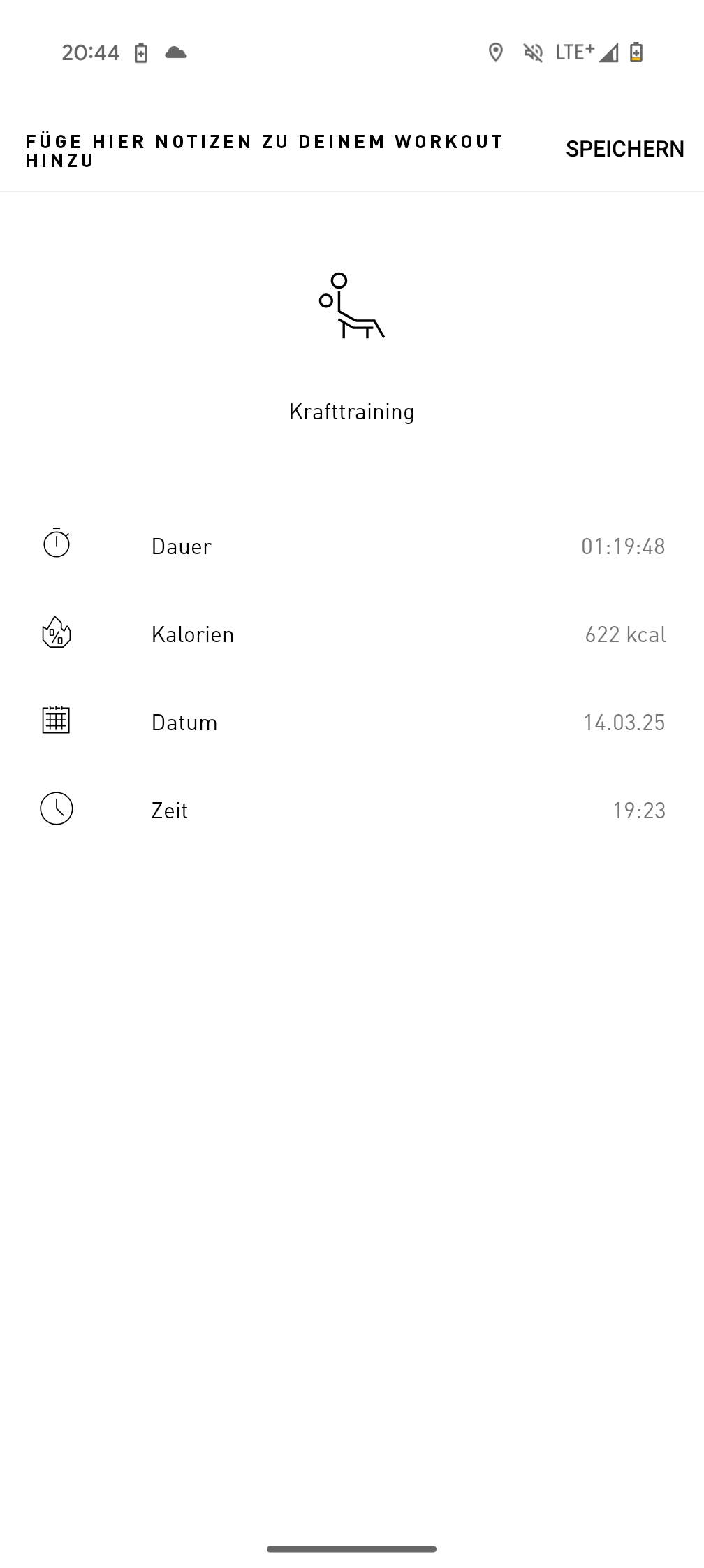704x1568 pixels.
Task: Edit the calories value 622 kcal
Action: [625, 634]
